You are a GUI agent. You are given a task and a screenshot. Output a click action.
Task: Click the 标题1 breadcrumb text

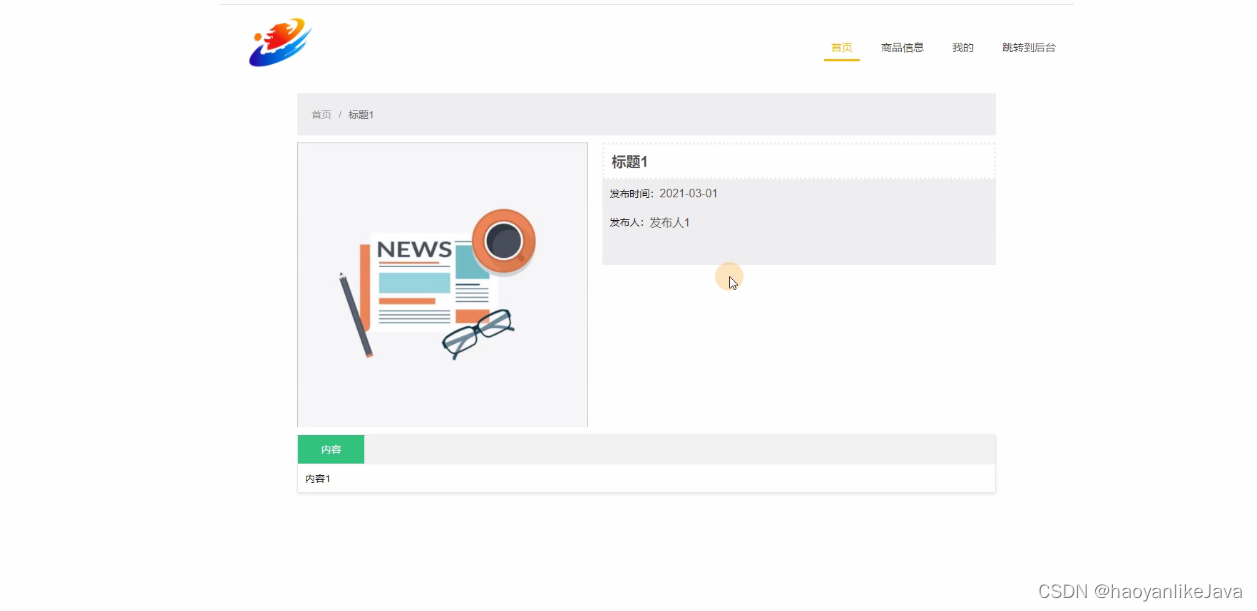click(x=361, y=115)
